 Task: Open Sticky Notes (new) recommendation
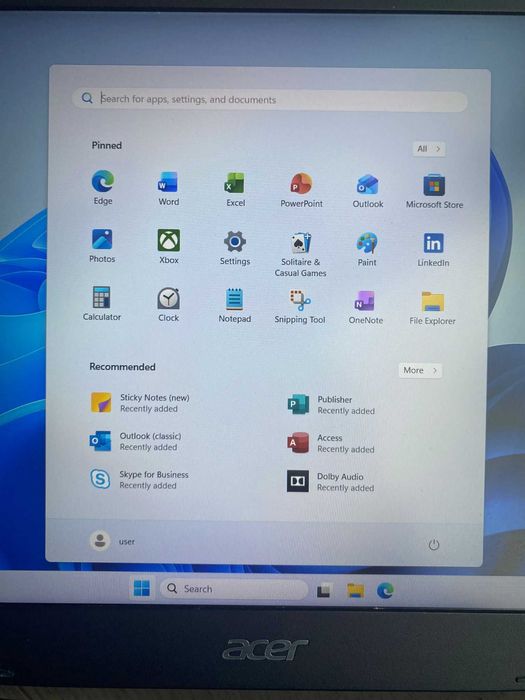click(x=140, y=403)
